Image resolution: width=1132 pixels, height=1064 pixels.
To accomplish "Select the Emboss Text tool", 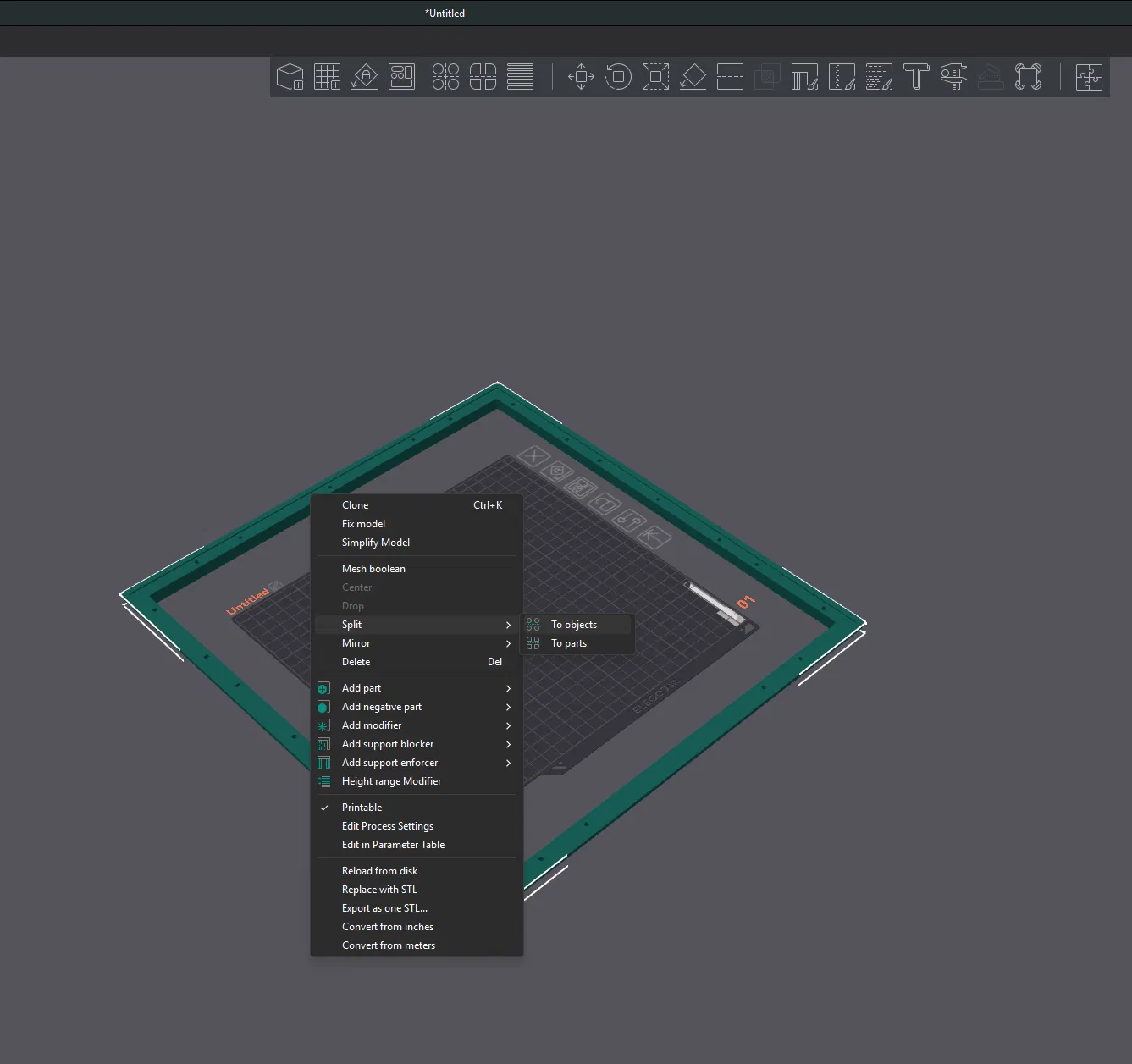I will click(916, 77).
